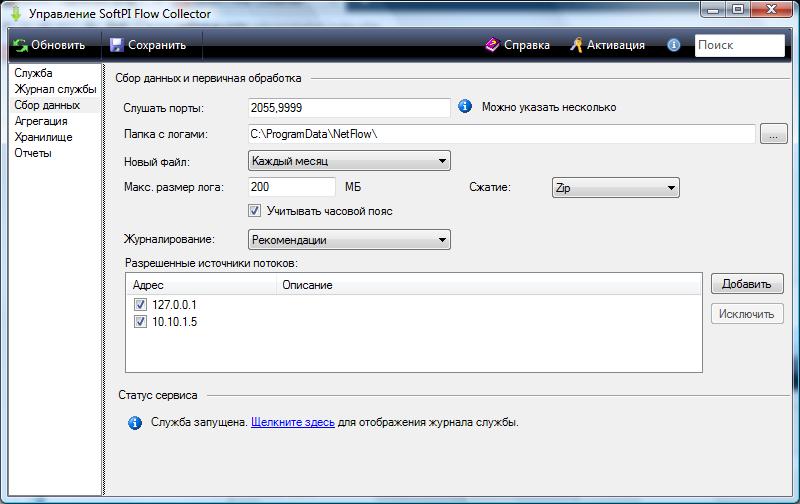Toggle the time zone checkbox
The height and width of the screenshot is (504, 800).
pyautogui.click(x=254, y=211)
